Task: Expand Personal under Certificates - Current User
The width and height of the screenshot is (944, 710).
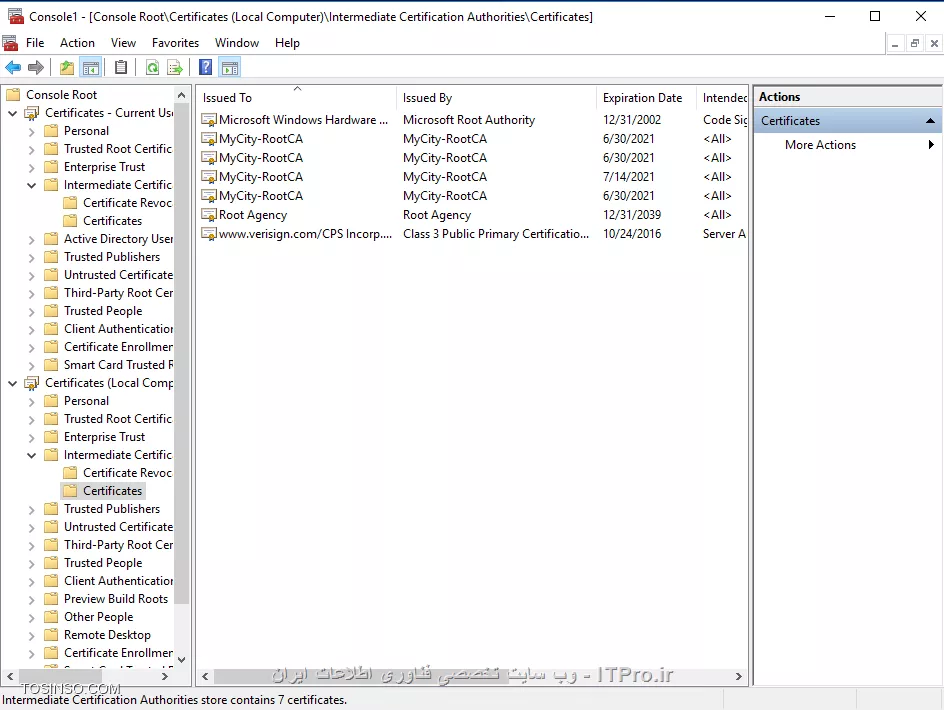Action: pyautogui.click(x=31, y=131)
